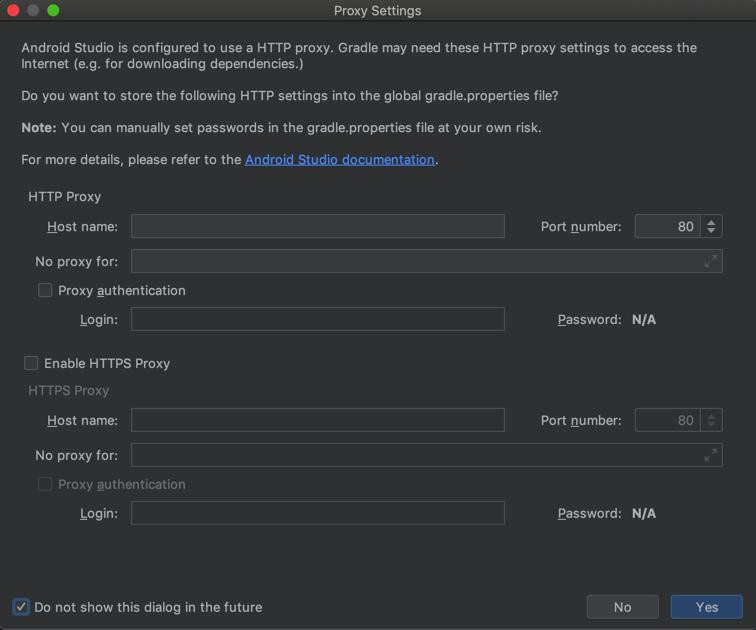Decrease the HTTP proxy port number

[x=711, y=230]
